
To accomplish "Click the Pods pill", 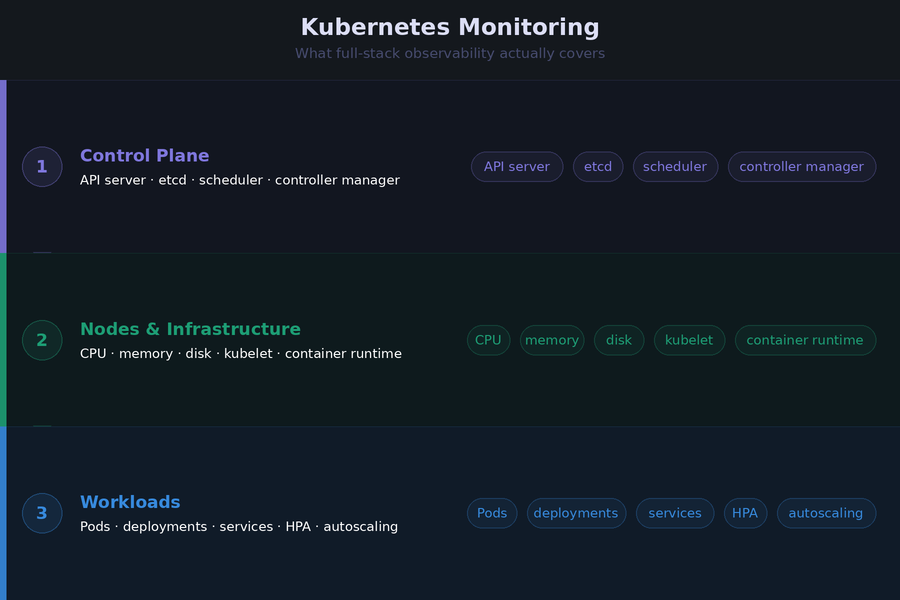I will tap(492, 513).
